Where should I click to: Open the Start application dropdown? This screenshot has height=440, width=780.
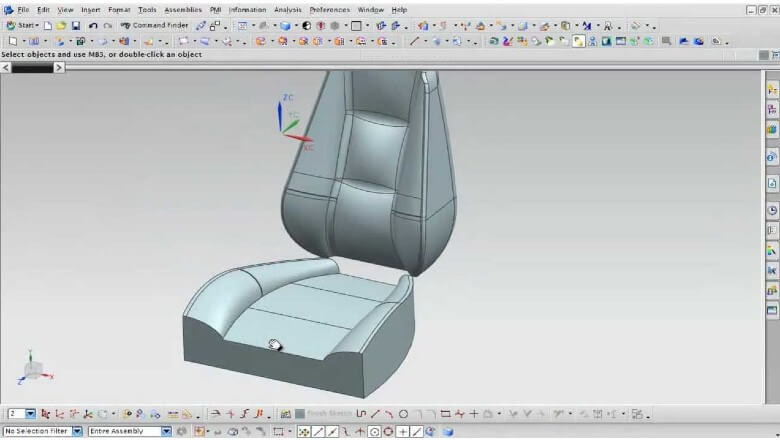pos(22,25)
